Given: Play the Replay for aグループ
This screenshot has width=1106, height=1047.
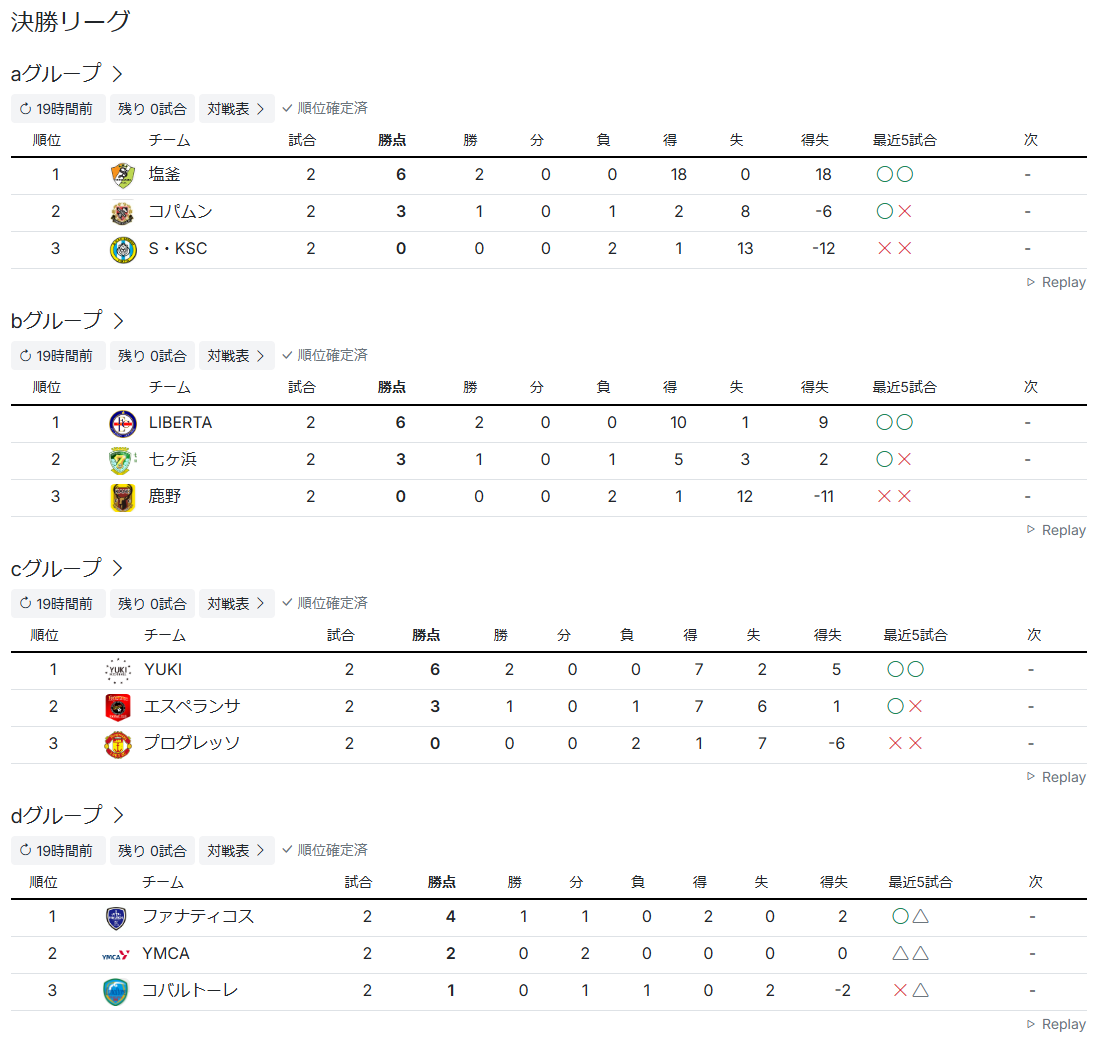Looking at the screenshot, I should click(x=1056, y=283).
